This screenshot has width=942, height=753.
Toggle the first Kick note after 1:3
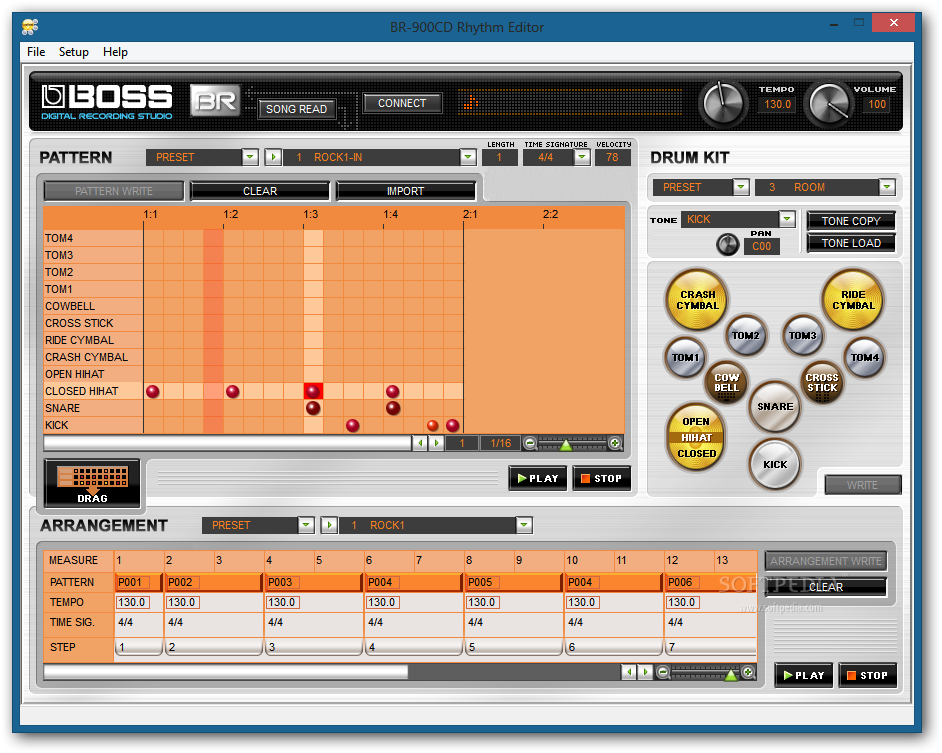(353, 425)
